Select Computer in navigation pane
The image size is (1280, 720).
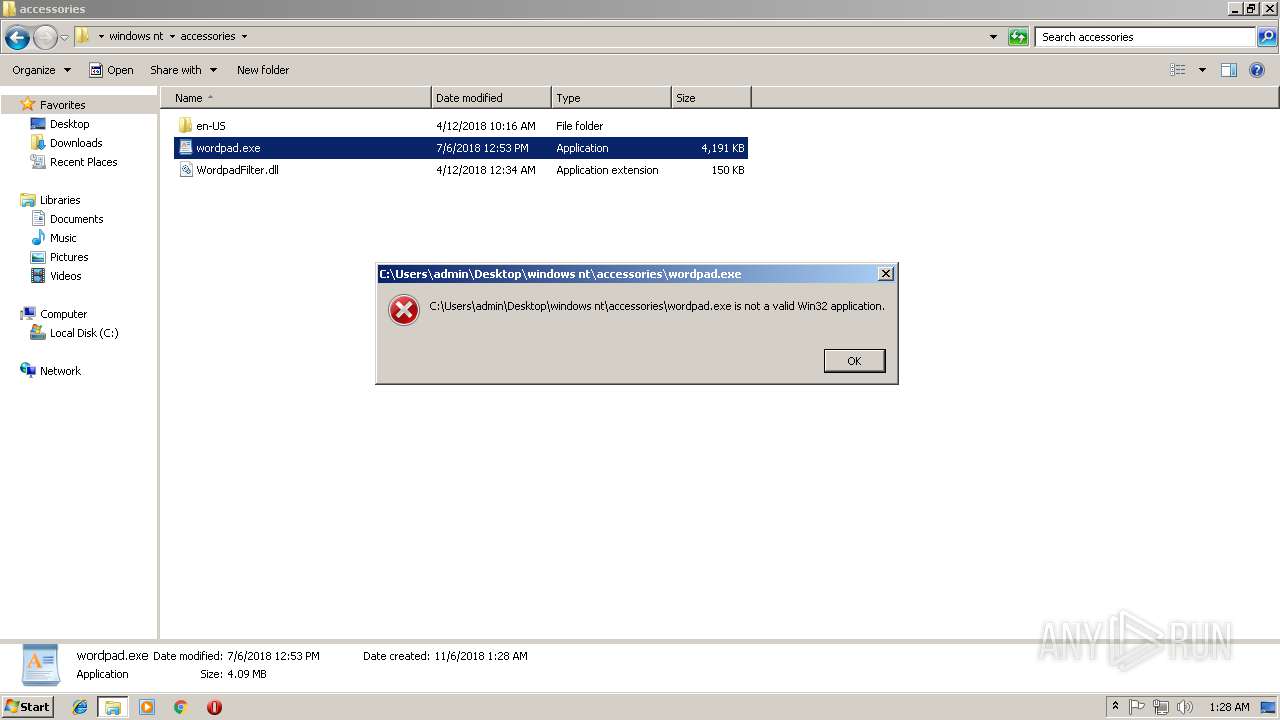(63, 314)
